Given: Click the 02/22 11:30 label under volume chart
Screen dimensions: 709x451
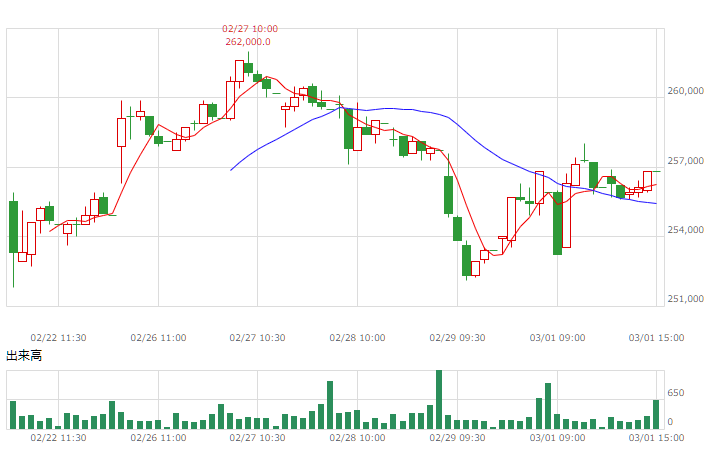Looking at the screenshot, I should [x=58, y=438].
